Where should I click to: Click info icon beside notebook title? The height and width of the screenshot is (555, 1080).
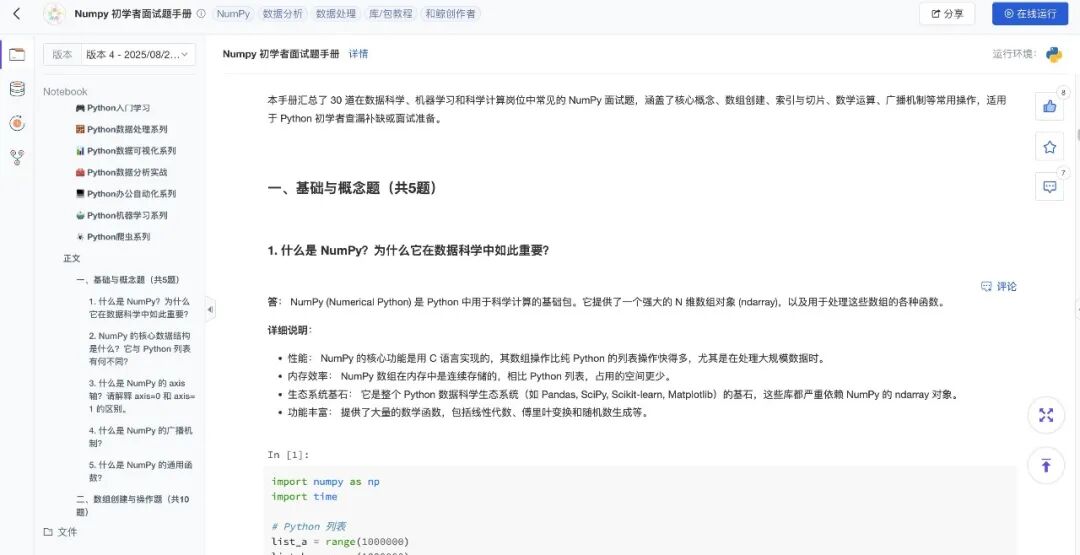[x=200, y=14]
